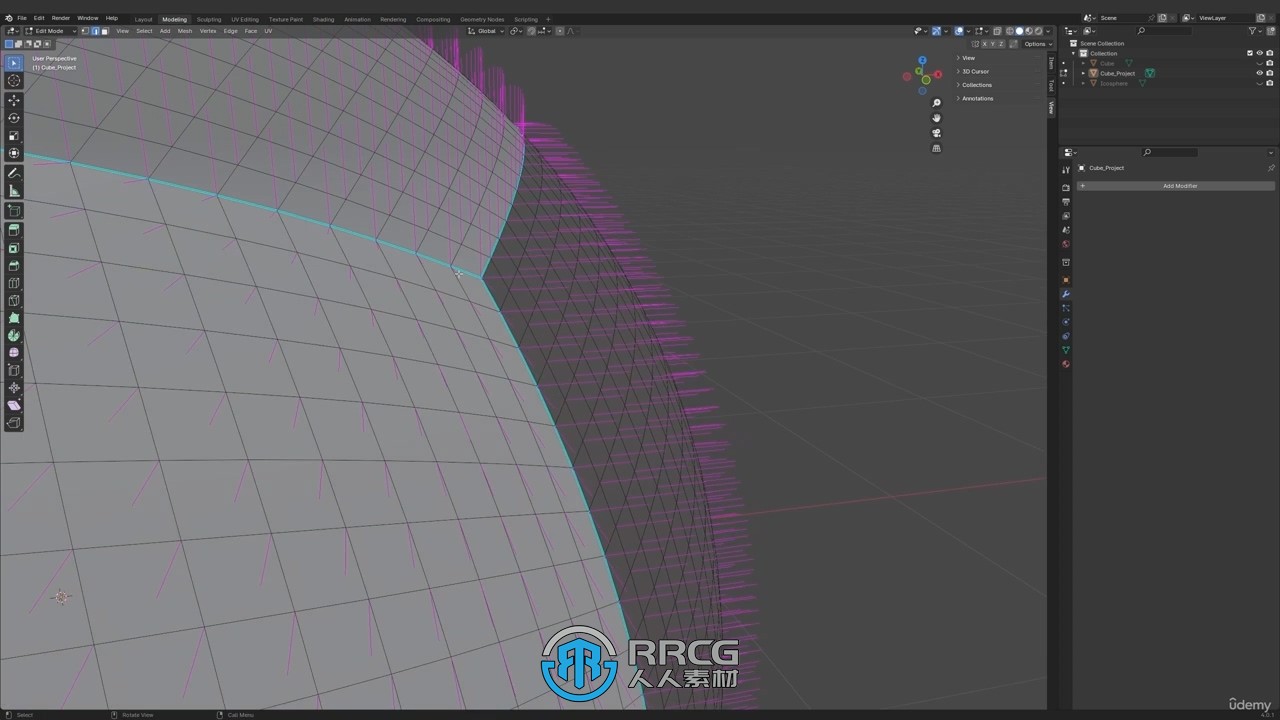
Task: Open the Item sidebar tab
Action: pyautogui.click(x=1051, y=62)
